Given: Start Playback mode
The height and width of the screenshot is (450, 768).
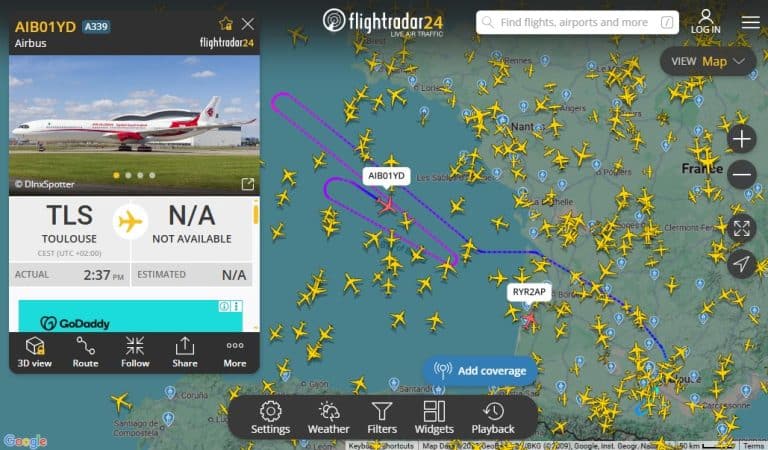Looking at the screenshot, I should tap(493, 418).
